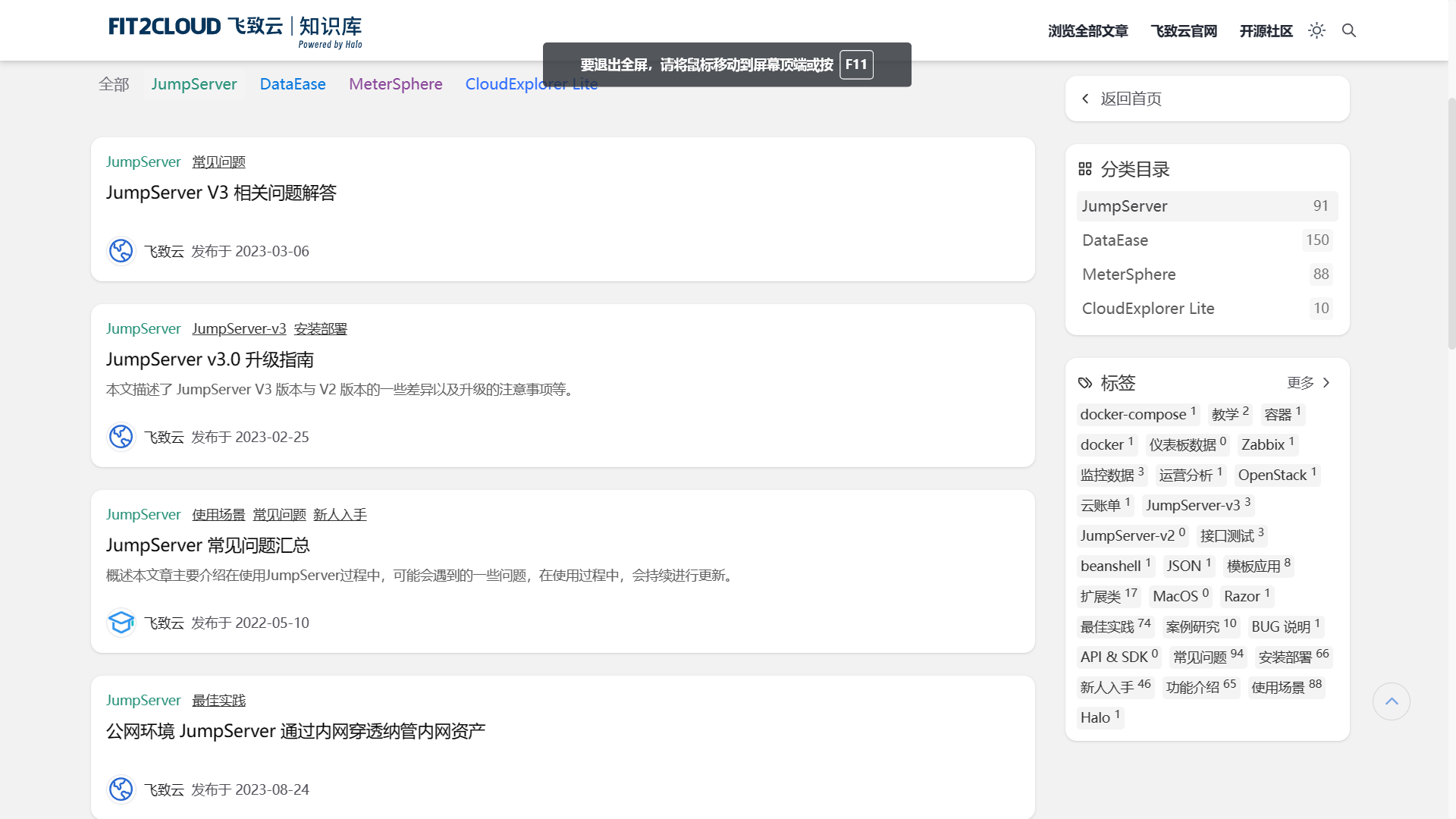Click author avatar on V3 相关问题解答 post
This screenshot has width=1456, height=819.
click(121, 251)
